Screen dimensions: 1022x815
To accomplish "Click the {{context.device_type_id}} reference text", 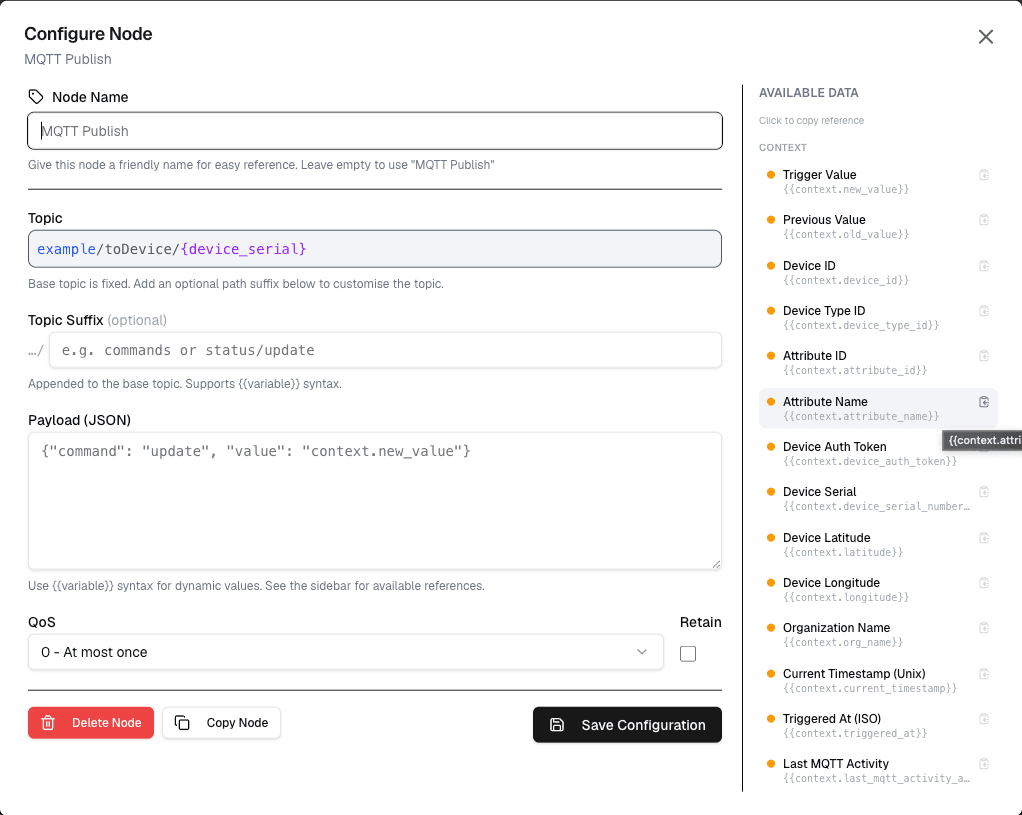I will click(x=860, y=325).
